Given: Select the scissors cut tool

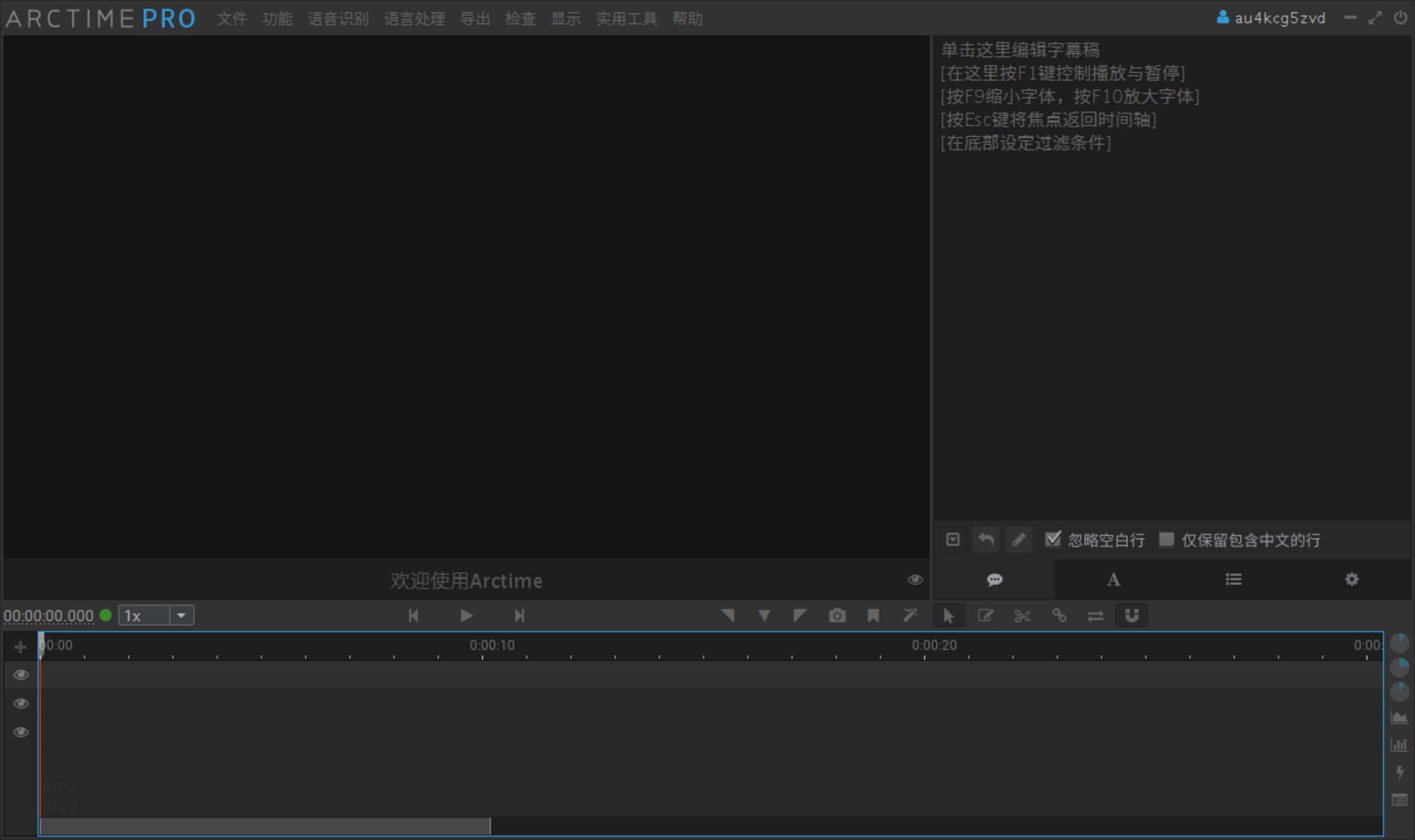Looking at the screenshot, I should point(1022,615).
